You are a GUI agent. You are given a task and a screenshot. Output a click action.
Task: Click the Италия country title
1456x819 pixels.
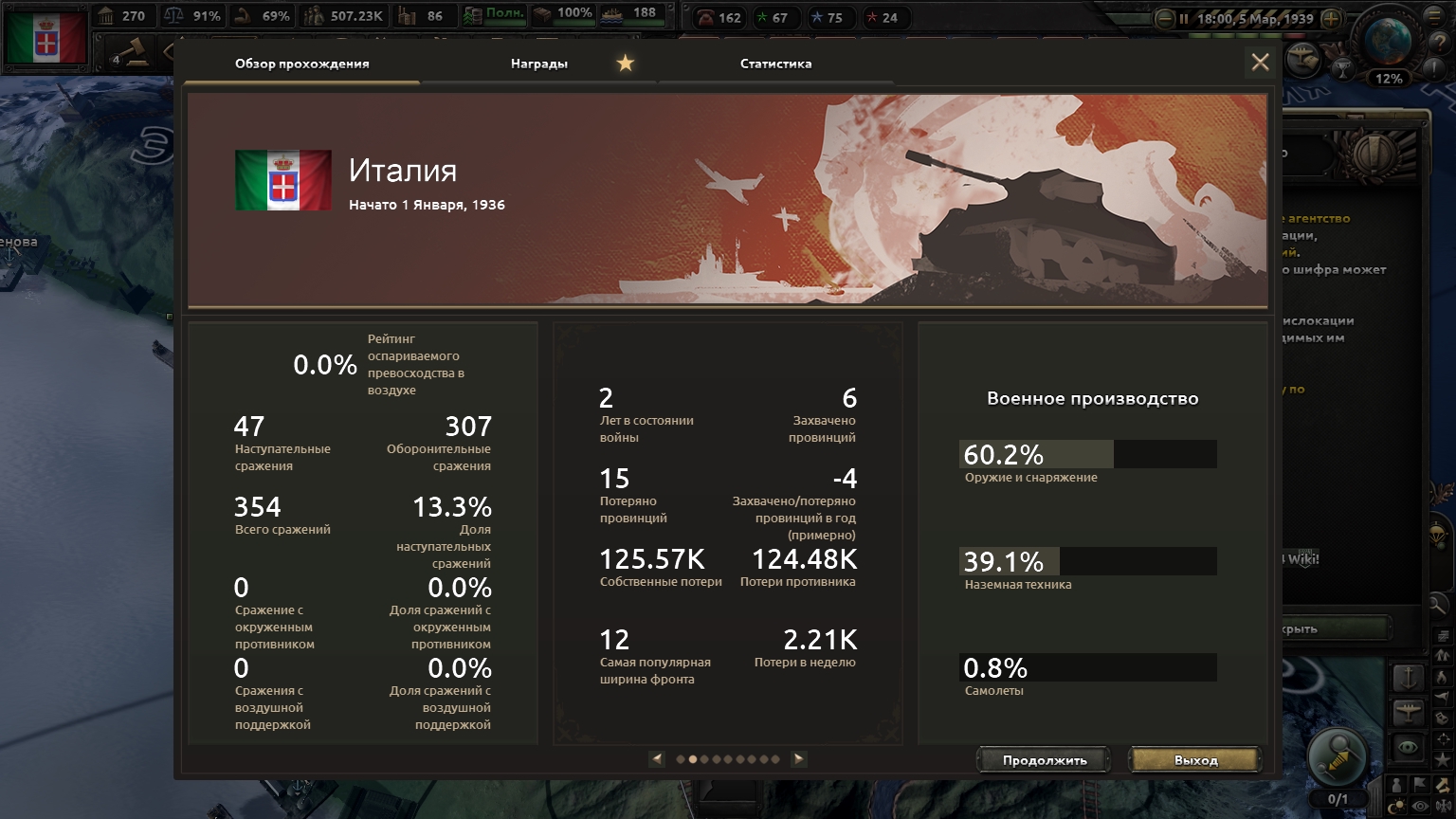click(403, 171)
